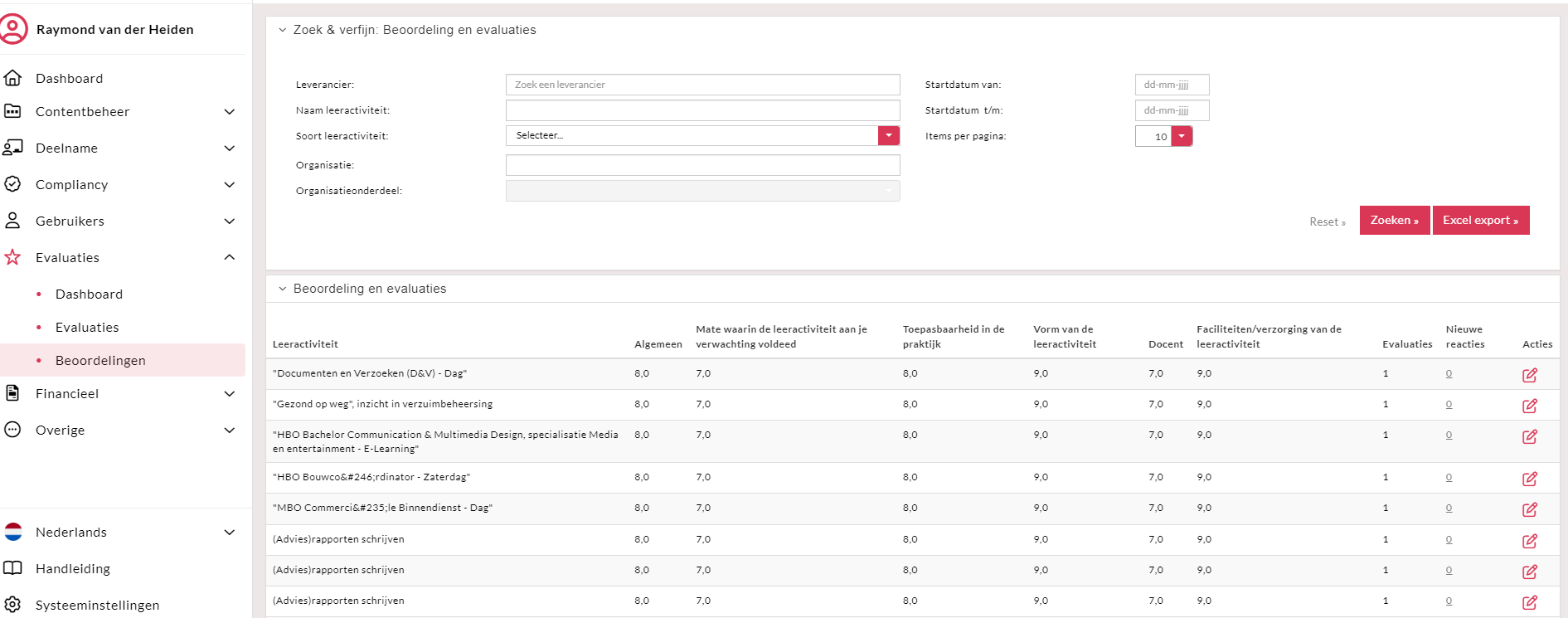The width and height of the screenshot is (1568, 618).
Task: Click the Compliancy checkmark icon
Action: pyautogui.click(x=12, y=184)
